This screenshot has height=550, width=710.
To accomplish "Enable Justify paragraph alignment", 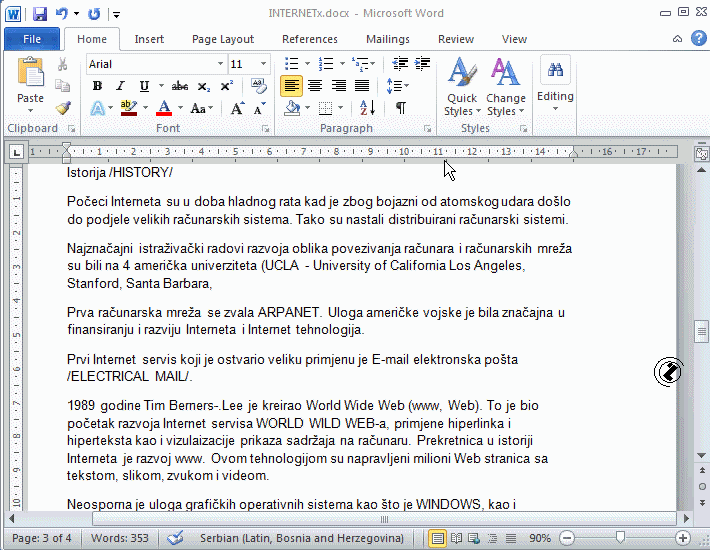I will [362, 86].
